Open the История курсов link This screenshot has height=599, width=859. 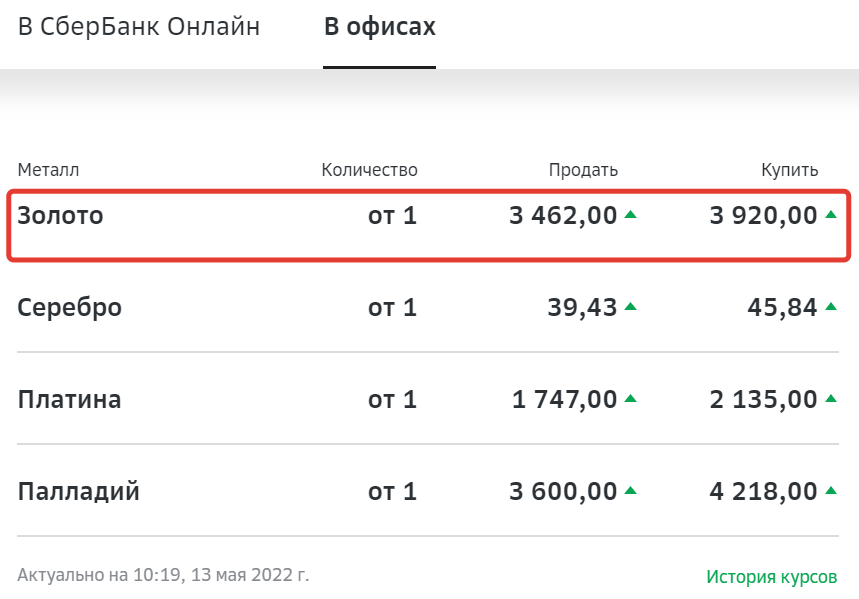point(771,577)
